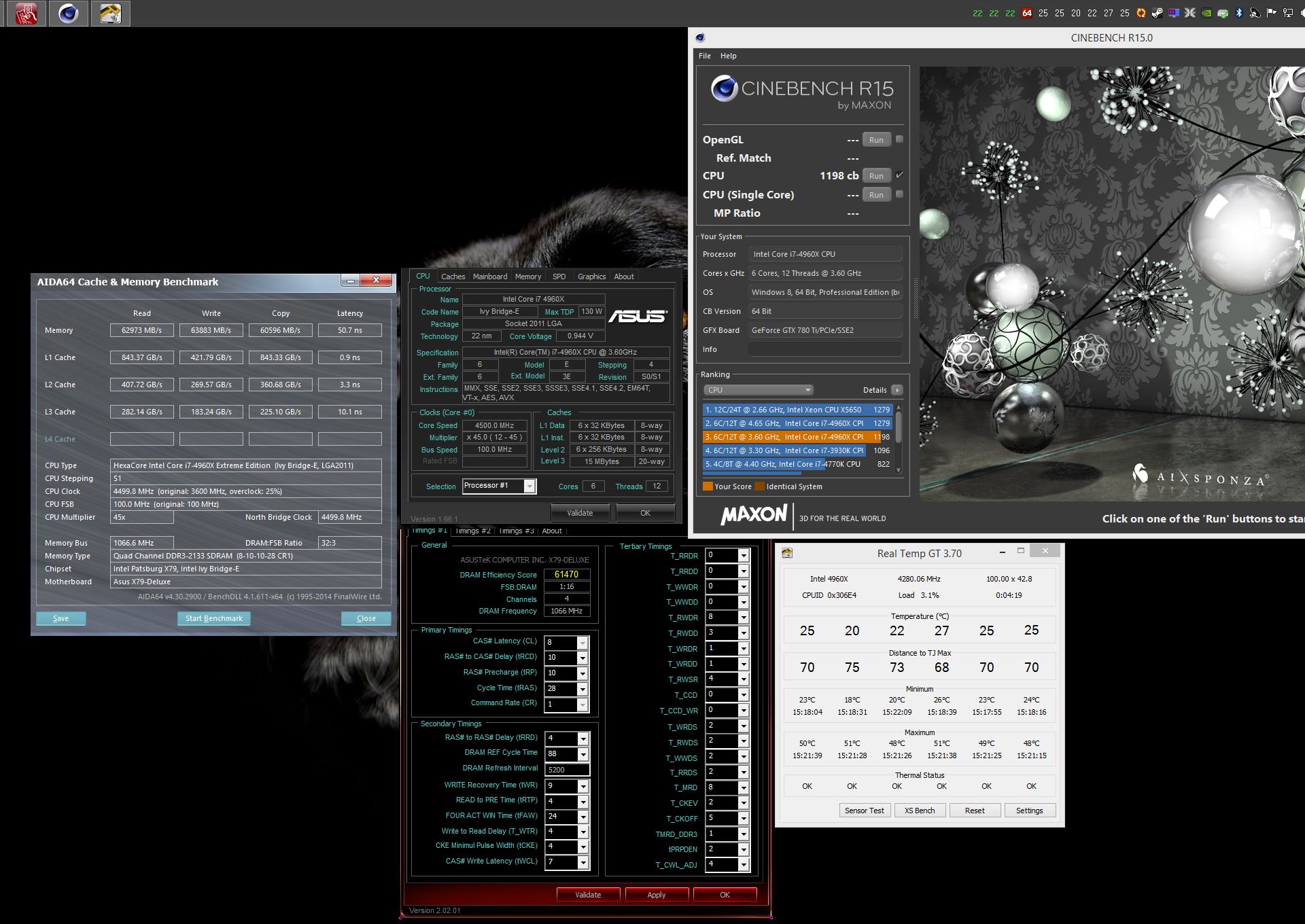Select ranking entry i7-4770K CPU 822
Image resolution: width=1305 pixels, height=924 pixels.
click(x=797, y=464)
